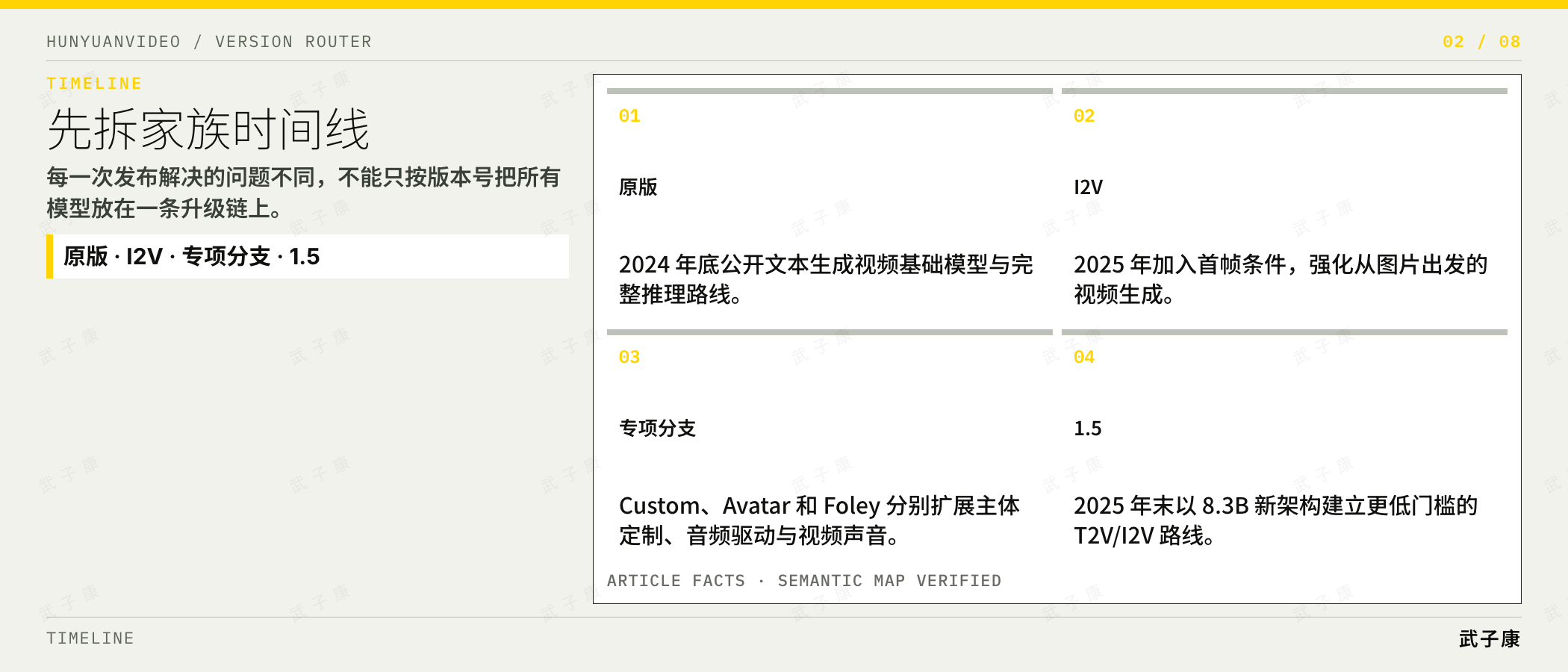The image size is (1568, 672).
Task: Click the header text HUNYUANVIDEO / VERSION ROUTER
Action: click(209, 42)
